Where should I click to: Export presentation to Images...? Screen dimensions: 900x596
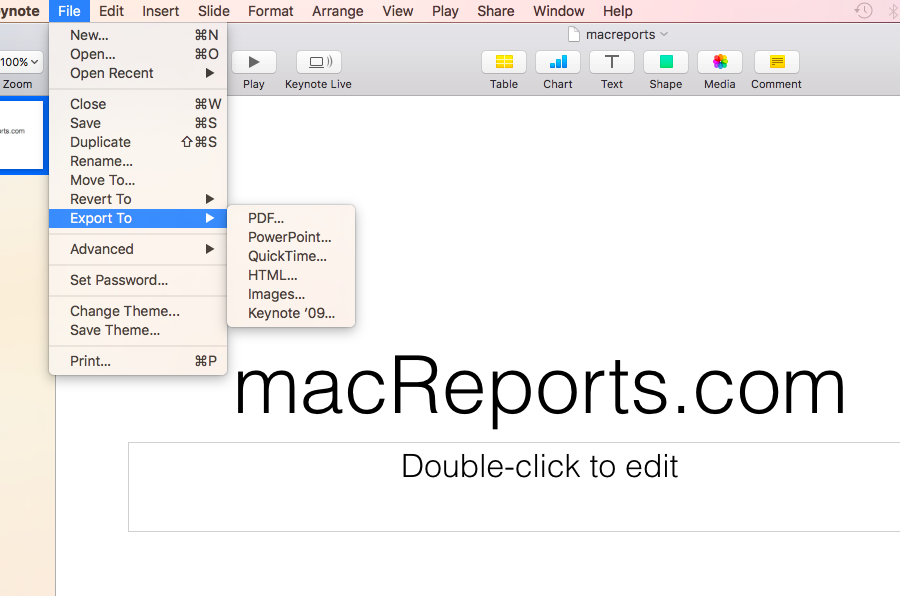pyautogui.click(x=291, y=294)
